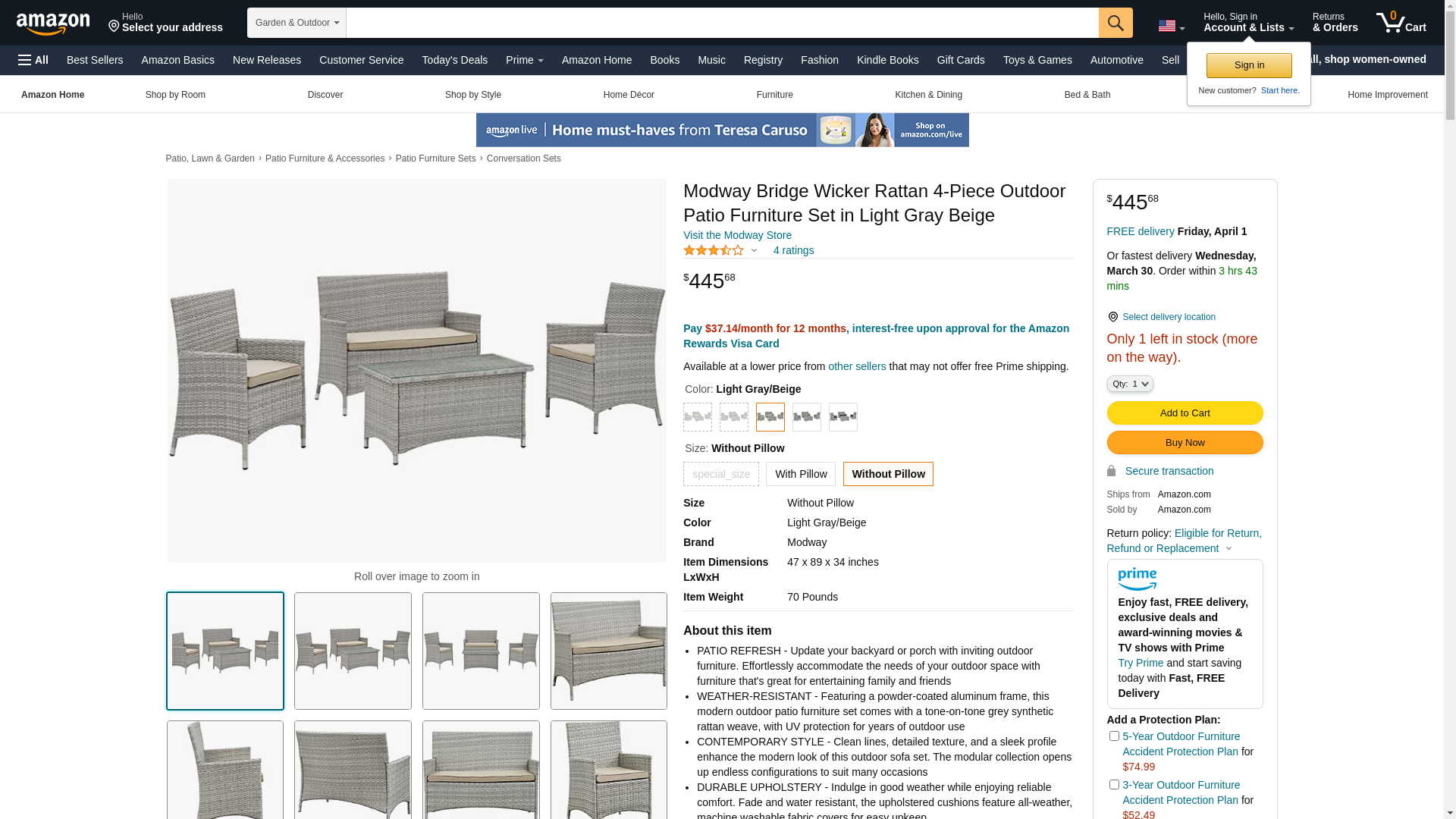Viewport: 1456px width, 819px height.
Task: Click Select delivery location pin
Action: [x=1112, y=317]
